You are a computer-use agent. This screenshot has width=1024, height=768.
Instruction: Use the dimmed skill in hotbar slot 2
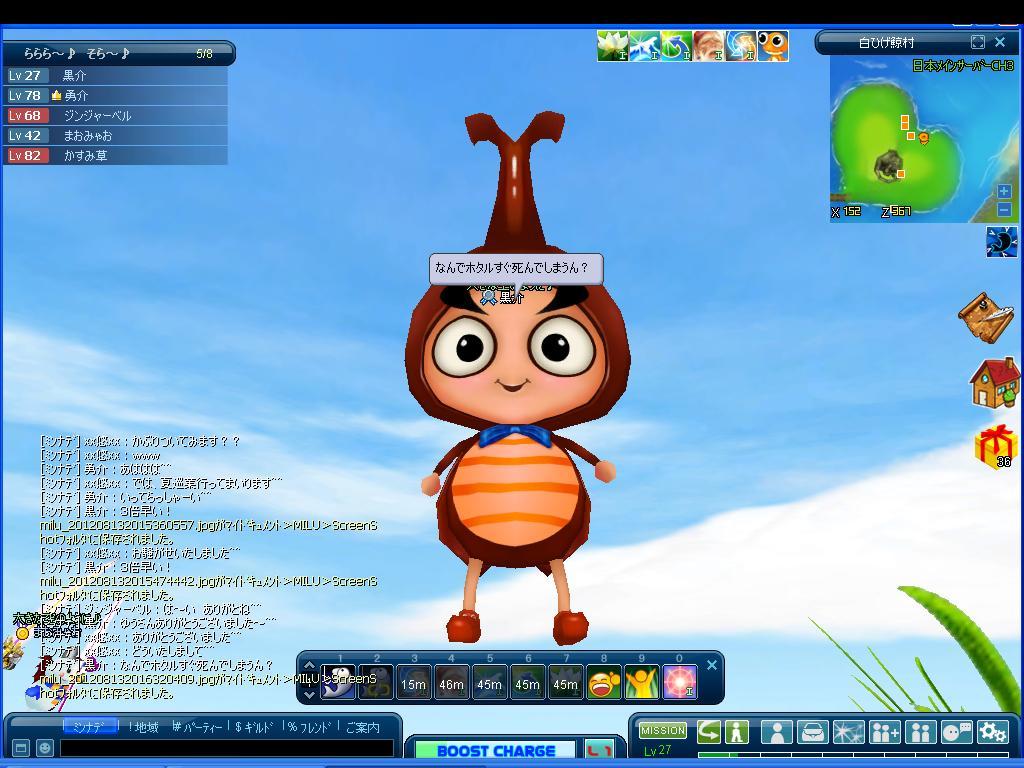coord(376,682)
